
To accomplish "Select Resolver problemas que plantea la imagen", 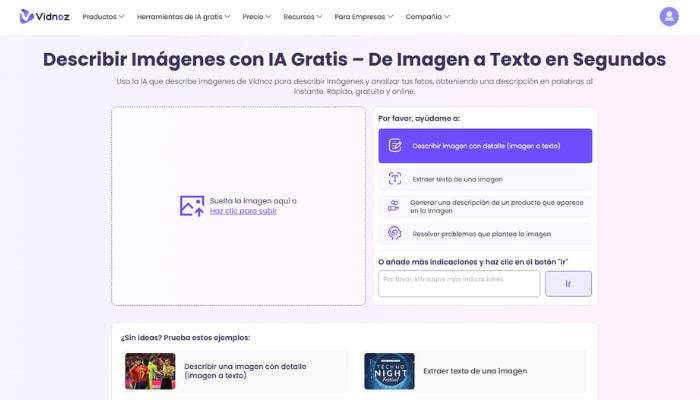I will pyautogui.click(x=485, y=233).
